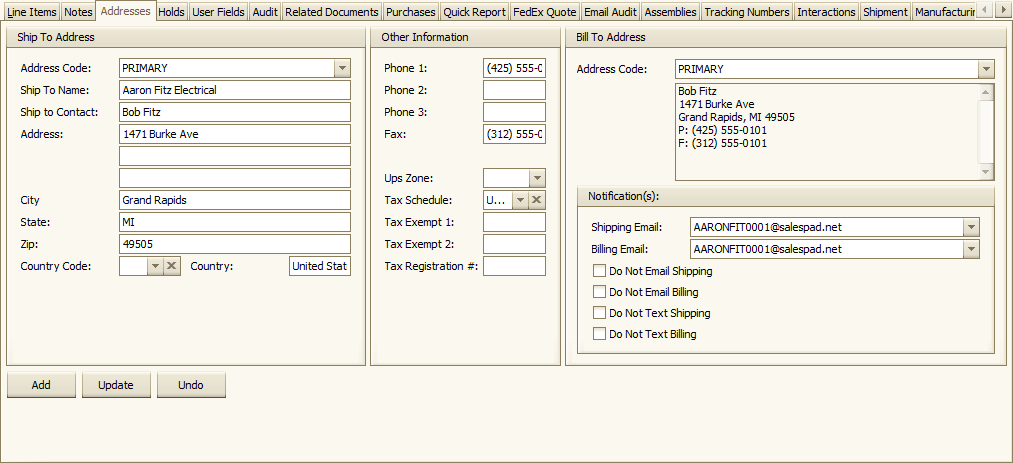The width and height of the screenshot is (1013, 463).
Task: Open Bill To Address Code dropdown
Action: click(986, 69)
